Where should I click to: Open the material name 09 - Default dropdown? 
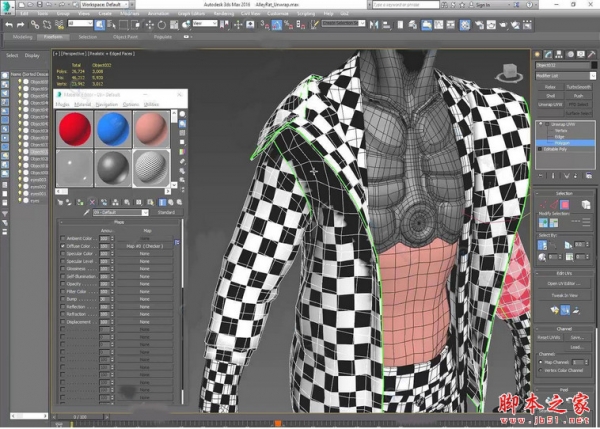[120, 212]
